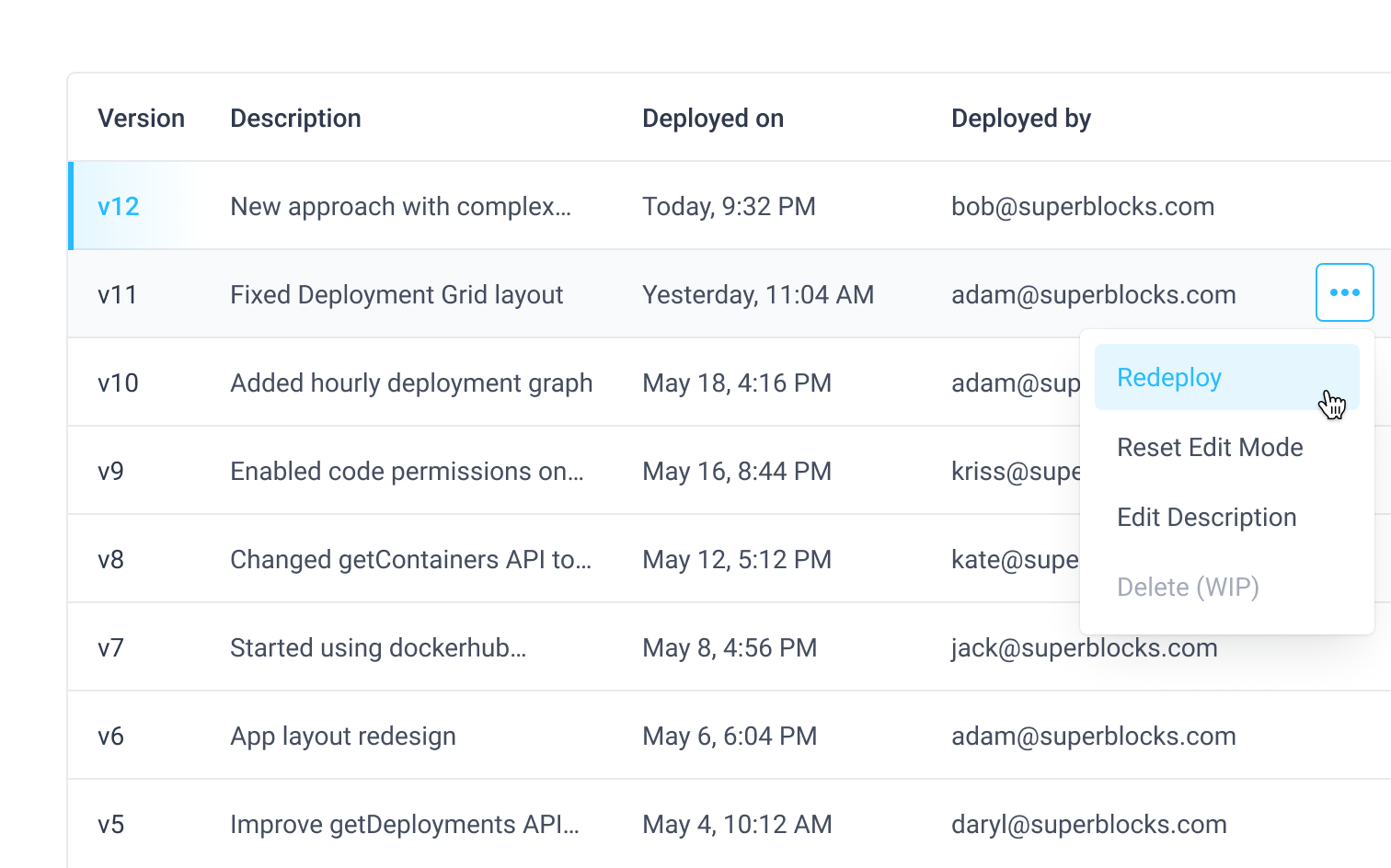This screenshot has width=1391, height=868.
Task: Click the App layout redesign description
Action: pyautogui.click(x=342, y=736)
